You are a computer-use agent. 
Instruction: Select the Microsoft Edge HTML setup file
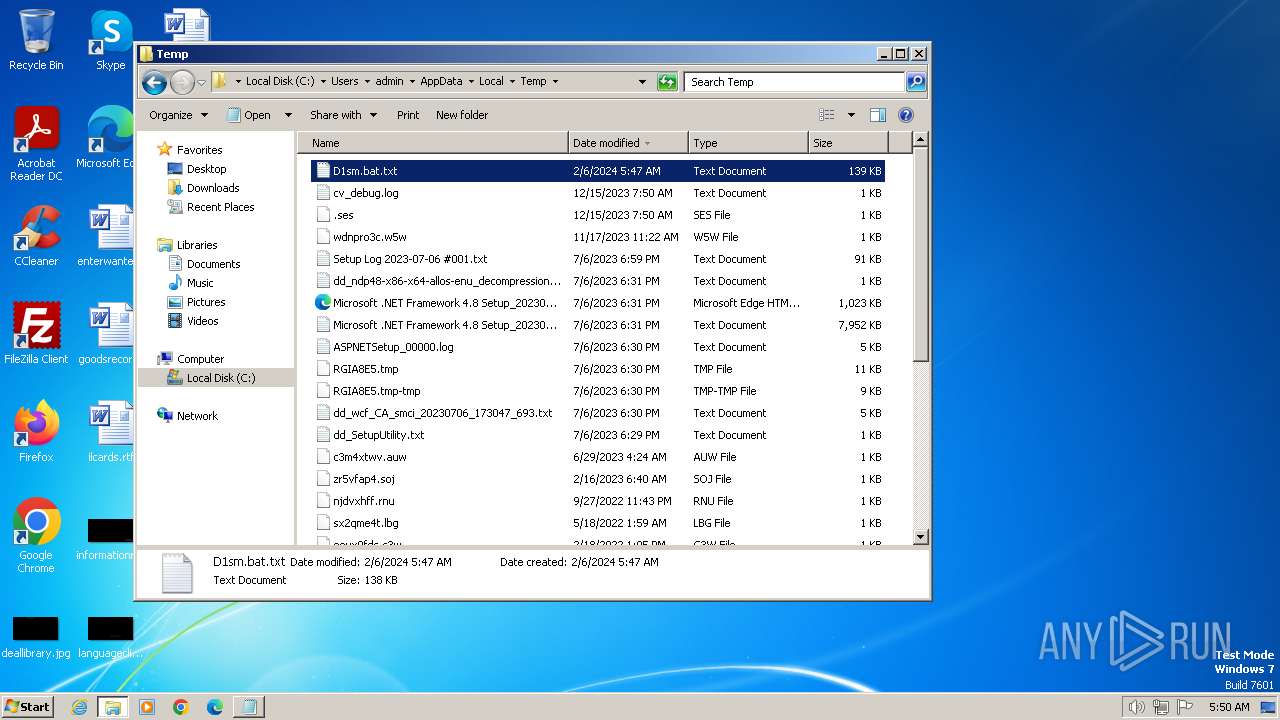click(x=598, y=303)
